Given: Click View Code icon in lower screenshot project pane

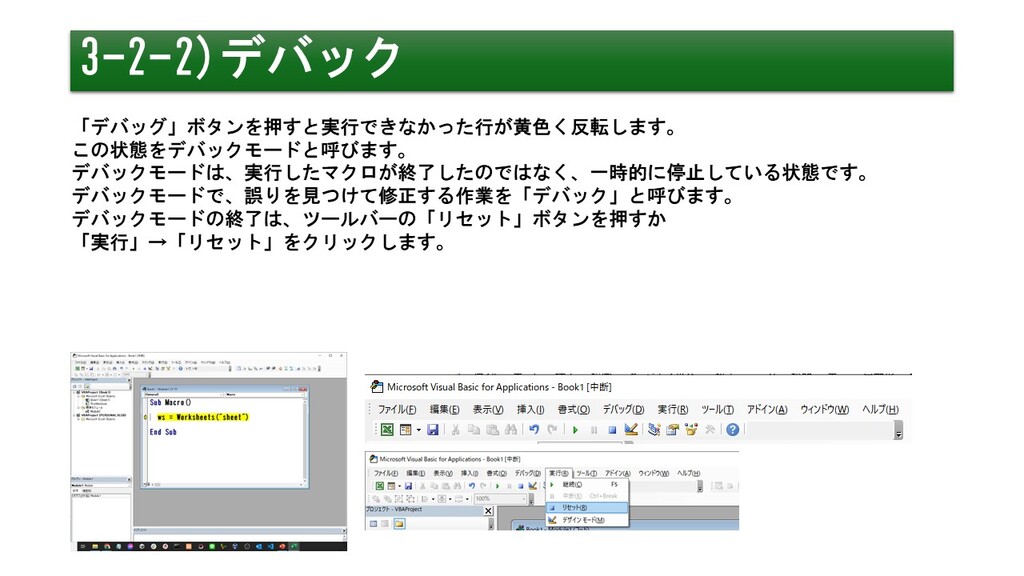Looking at the screenshot, I should pyautogui.click(x=374, y=523).
